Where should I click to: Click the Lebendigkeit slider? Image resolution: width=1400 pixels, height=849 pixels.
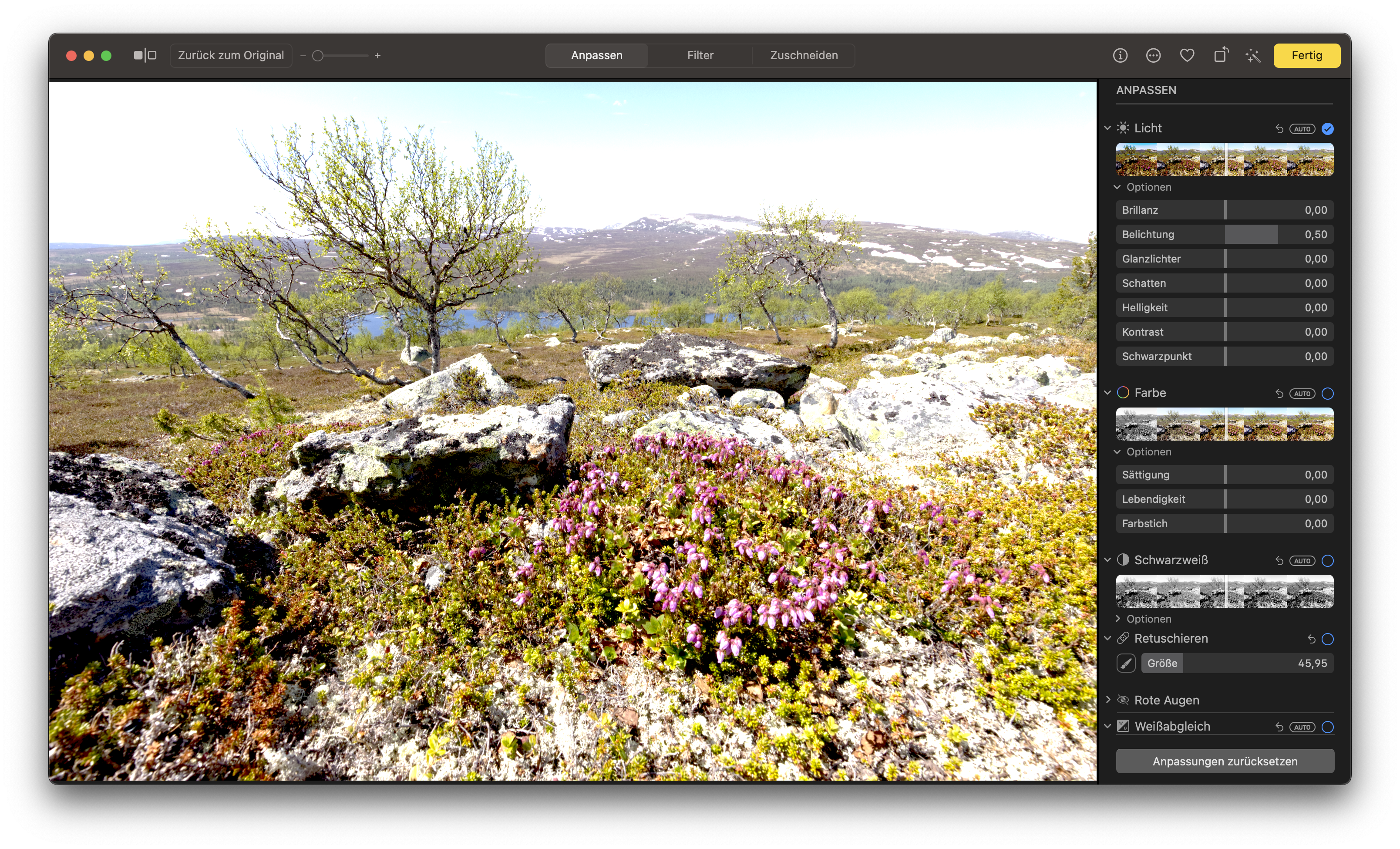point(1225,499)
